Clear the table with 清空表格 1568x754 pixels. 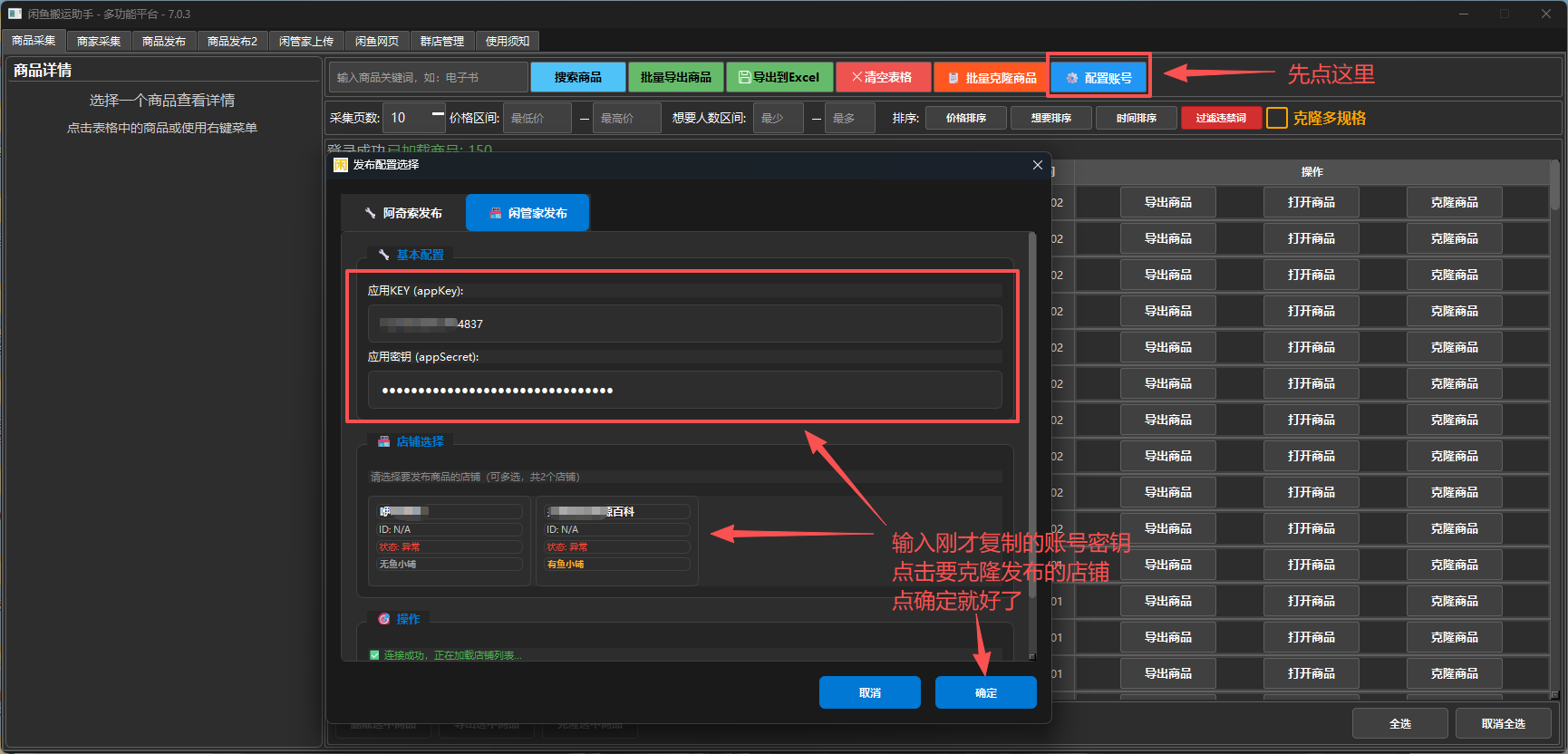pos(883,78)
